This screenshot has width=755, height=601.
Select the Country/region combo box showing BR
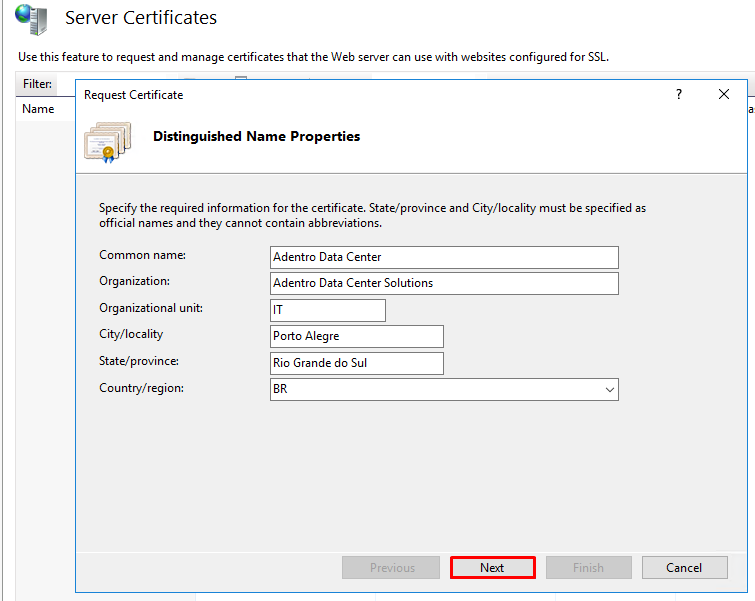coord(444,389)
